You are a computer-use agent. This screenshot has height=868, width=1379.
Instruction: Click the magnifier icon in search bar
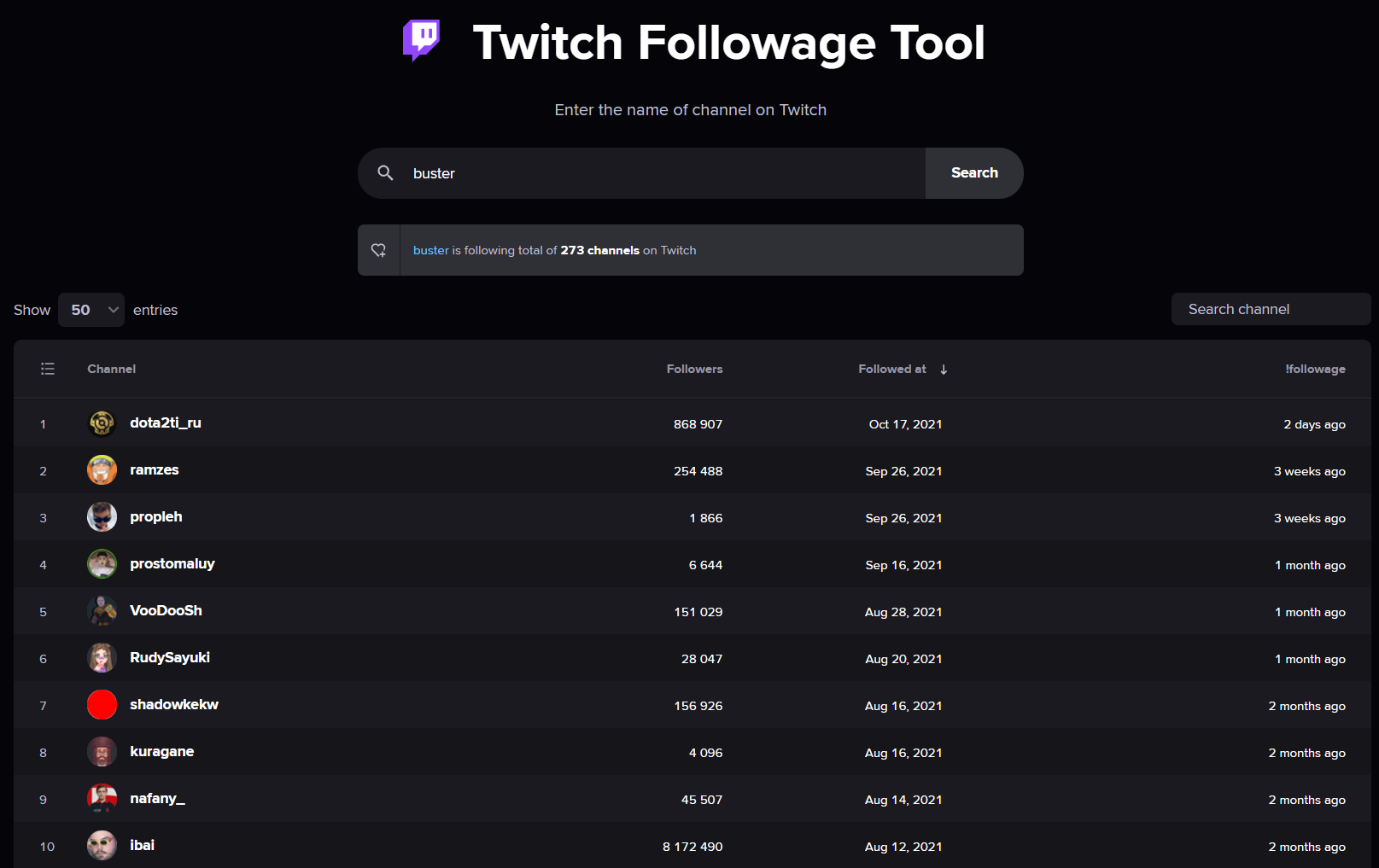pos(386,173)
